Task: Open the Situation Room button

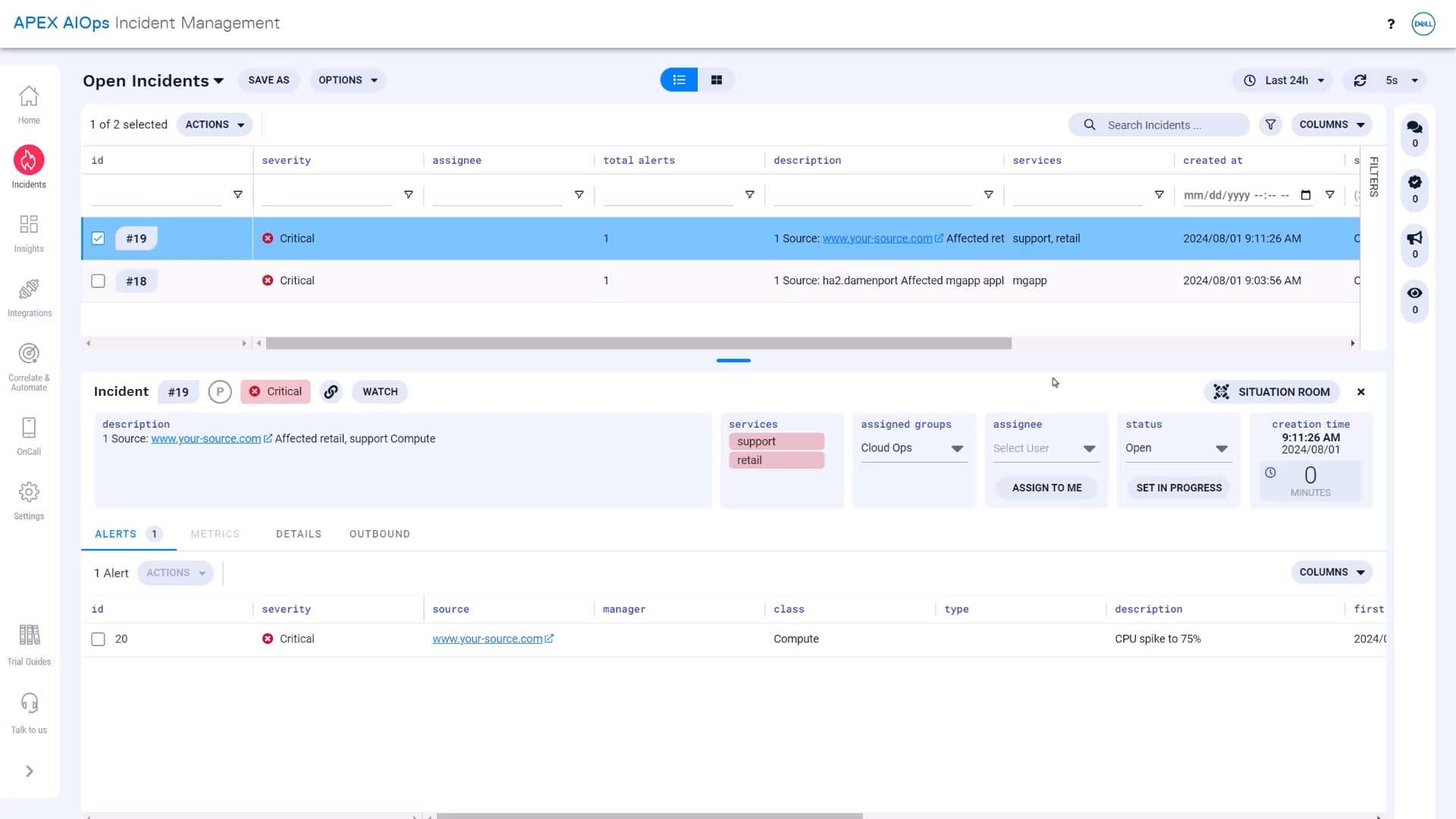Action: pos(1272,392)
